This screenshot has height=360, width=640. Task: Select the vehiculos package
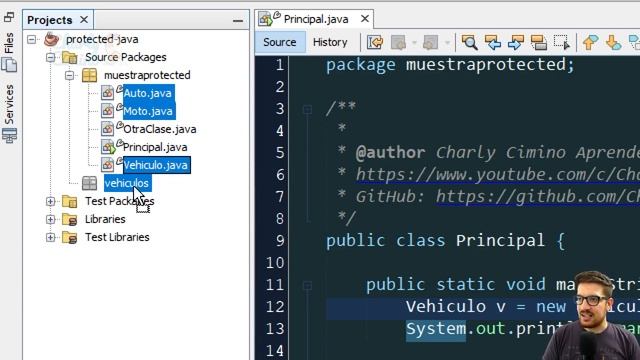pos(127,183)
